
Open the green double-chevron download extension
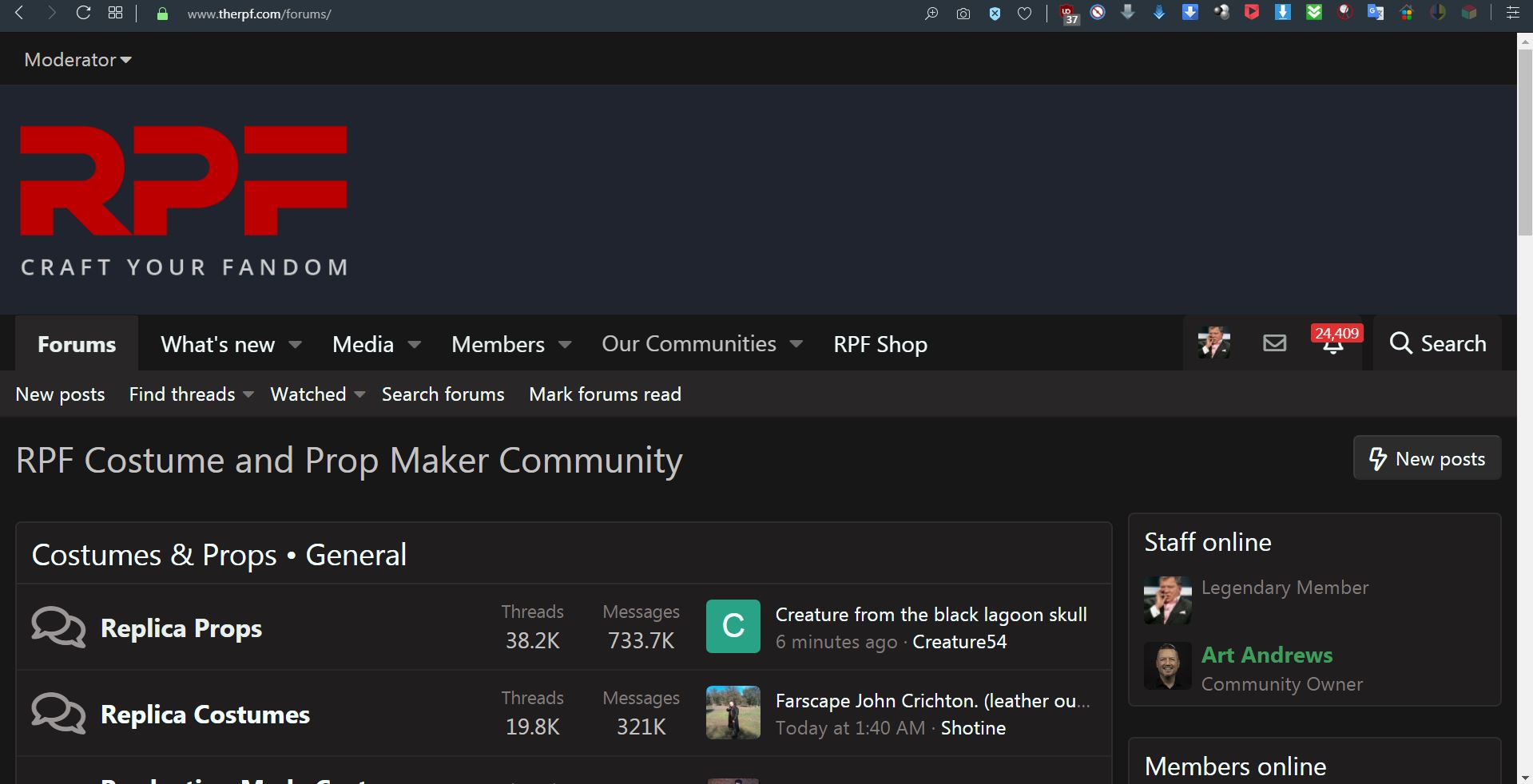coord(1314,13)
